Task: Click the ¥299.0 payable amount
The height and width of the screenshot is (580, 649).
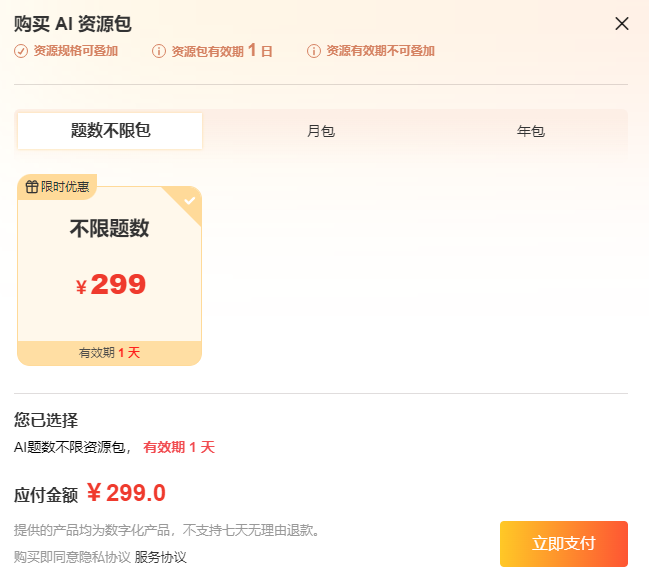Action: point(126,493)
